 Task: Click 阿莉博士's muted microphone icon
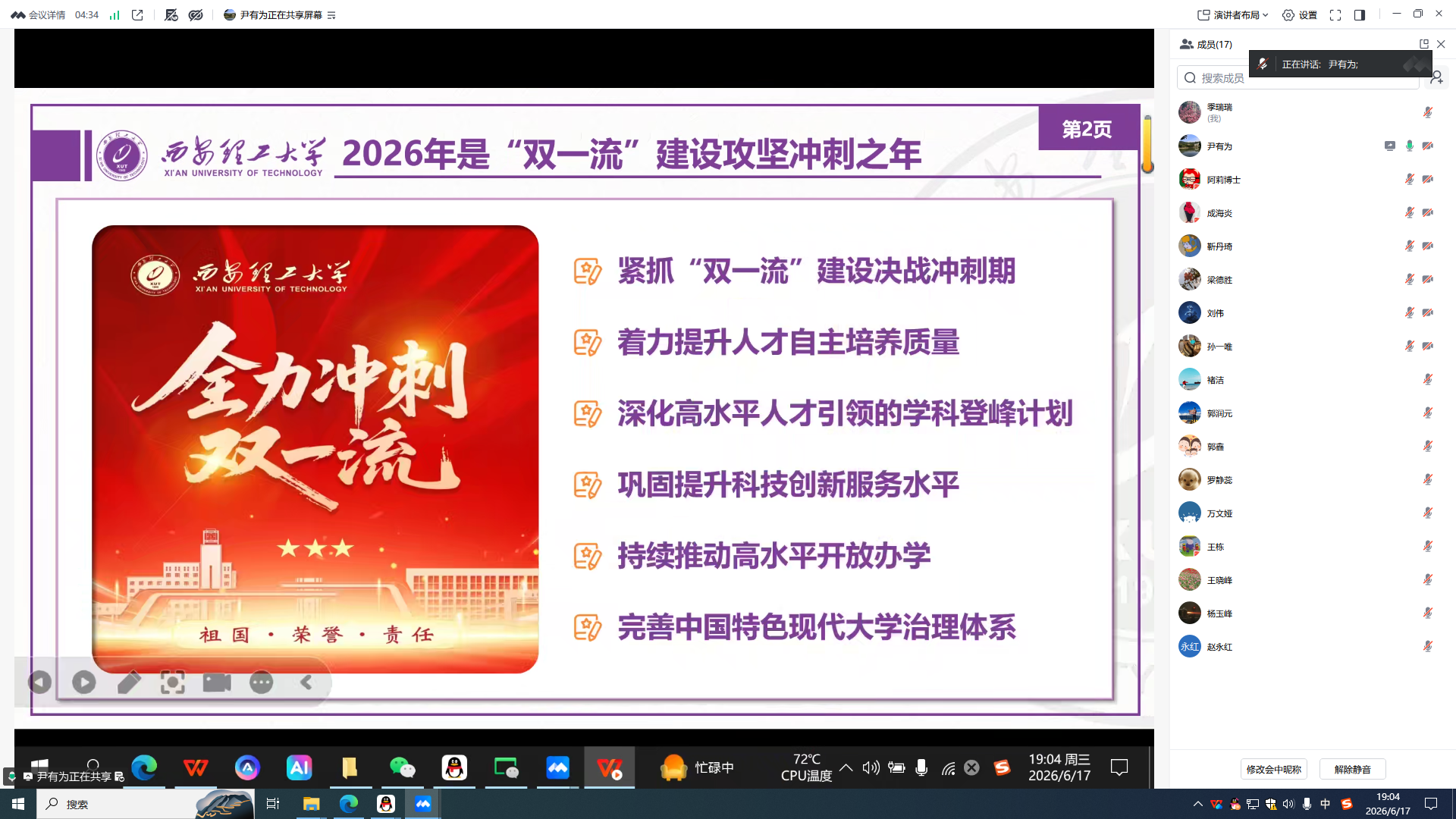[1410, 179]
